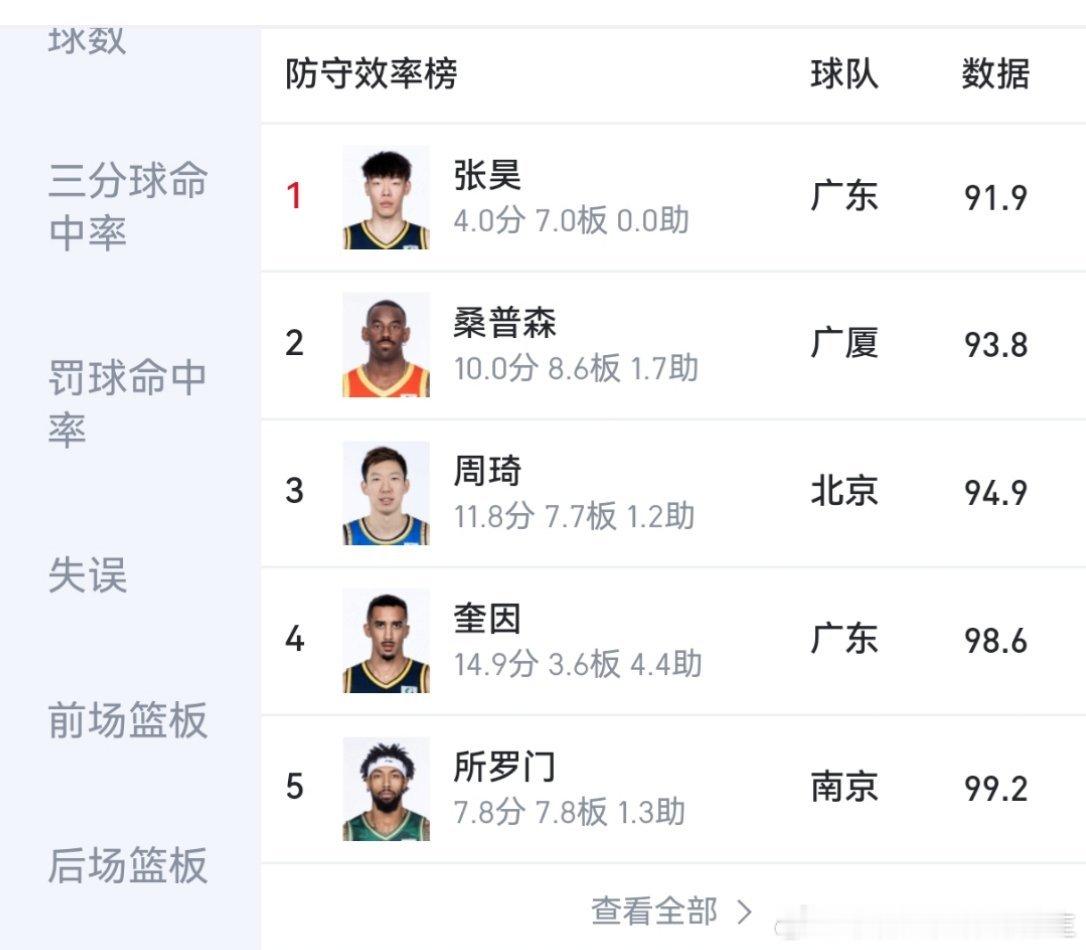The width and height of the screenshot is (1086, 950).
Task: Expand full list via 查看全部 chevron
Action: pos(745,910)
